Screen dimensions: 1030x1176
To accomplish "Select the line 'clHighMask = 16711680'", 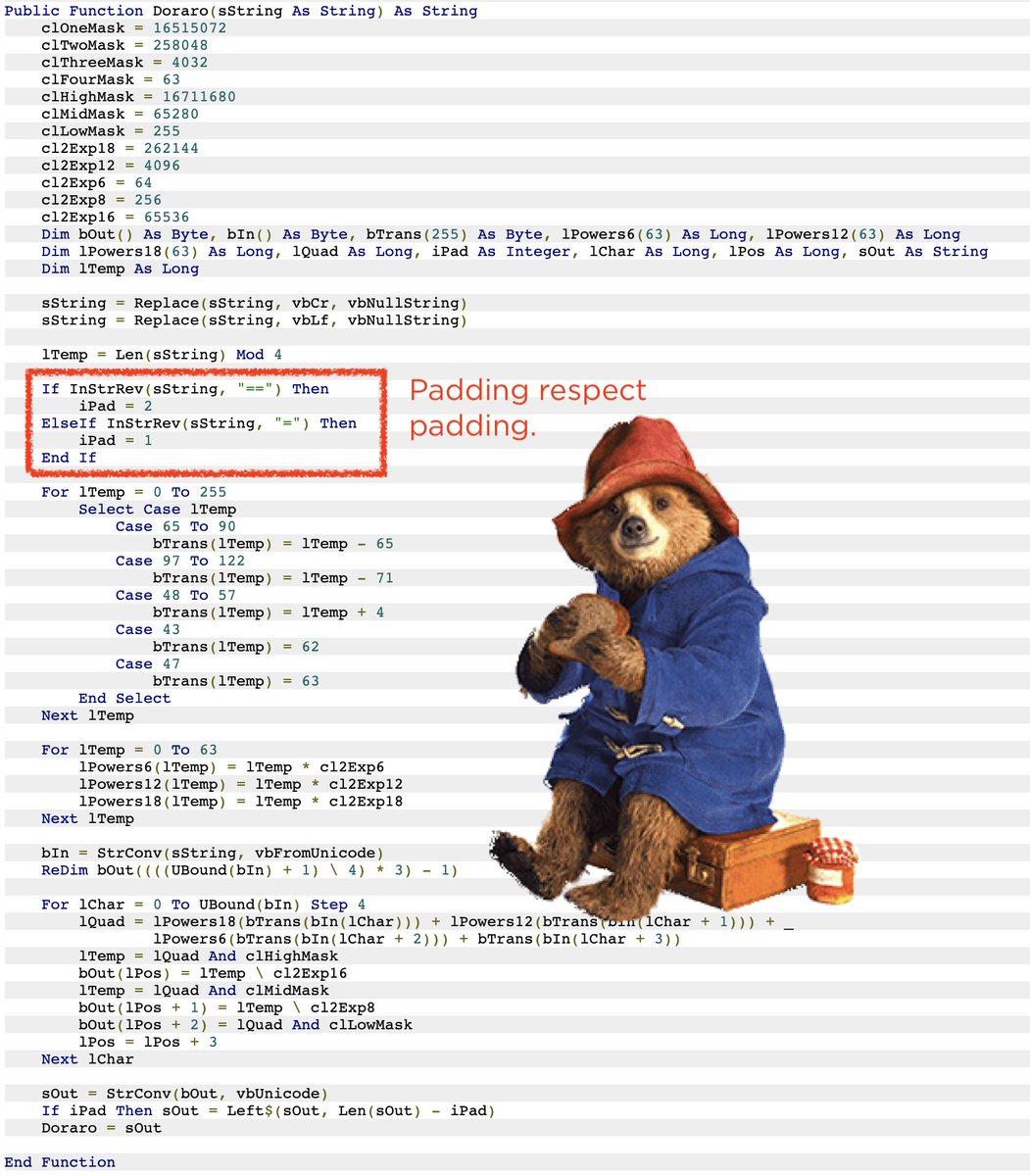I will point(138,97).
